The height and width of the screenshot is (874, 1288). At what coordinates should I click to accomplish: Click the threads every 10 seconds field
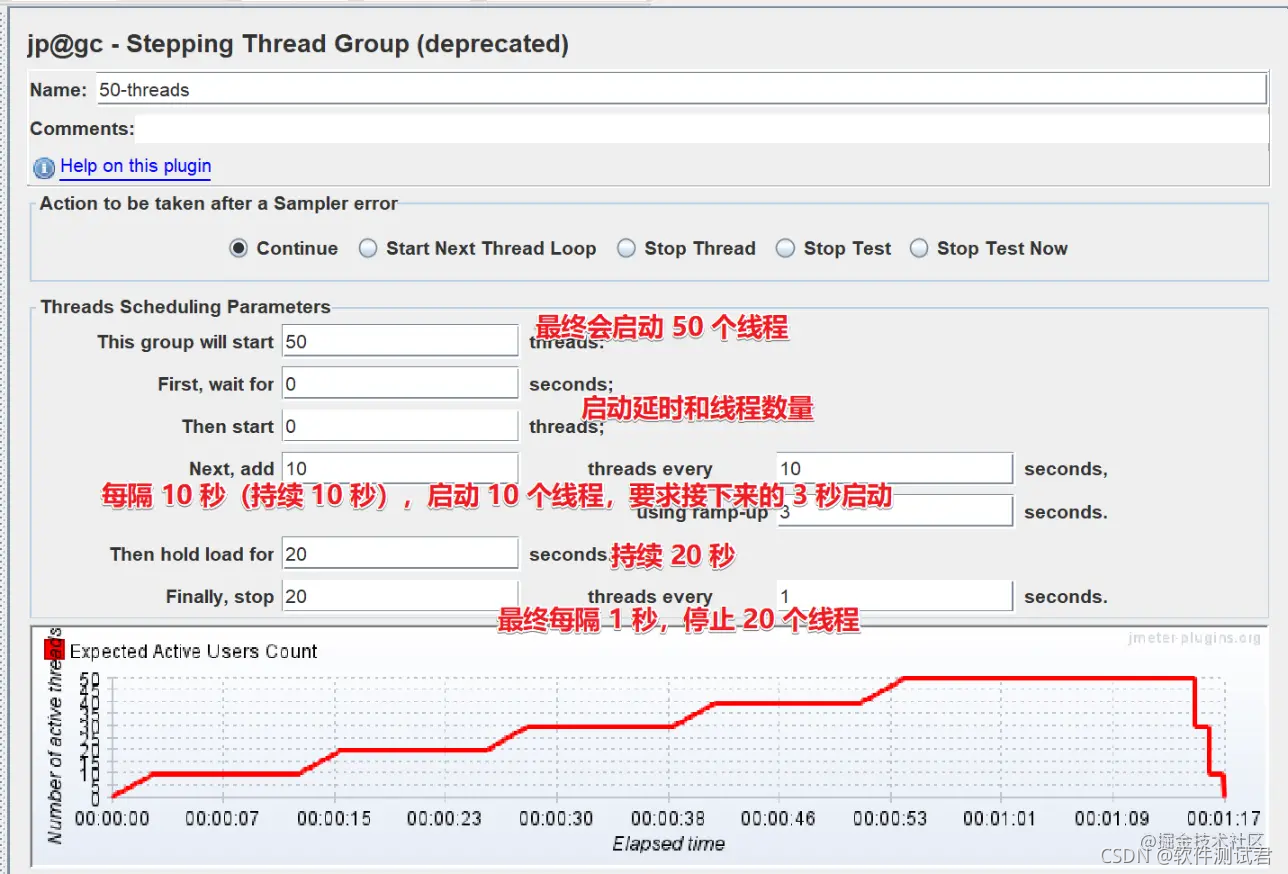click(895, 468)
